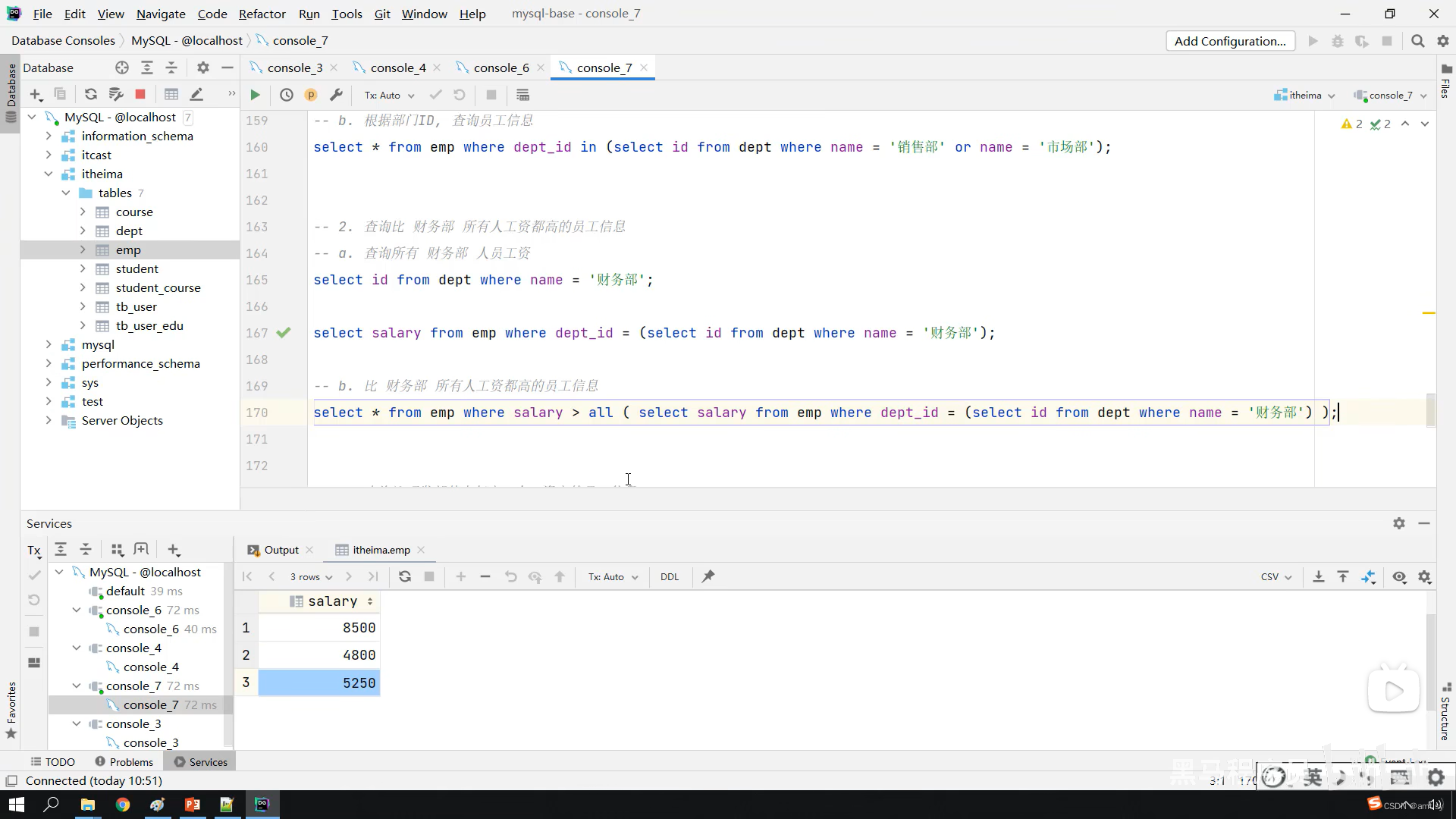
Task: Open the itheima schema dropdown
Action: tap(1305, 95)
